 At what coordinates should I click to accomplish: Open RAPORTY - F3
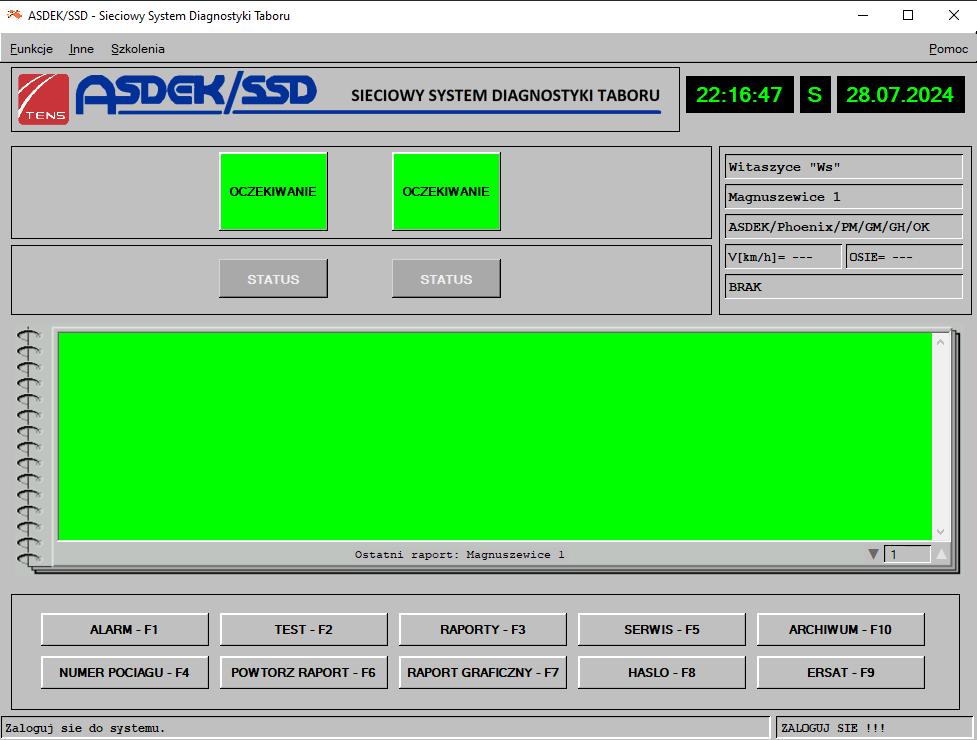click(x=483, y=630)
